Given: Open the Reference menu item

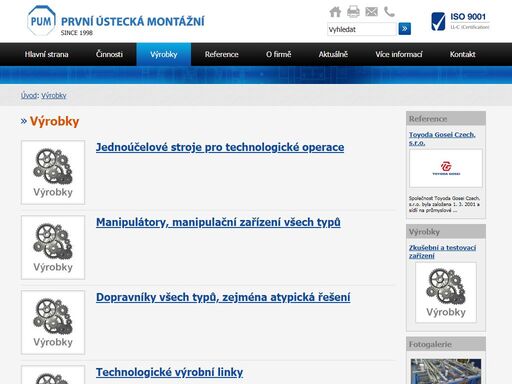Looking at the screenshot, I should click(221, 54).
